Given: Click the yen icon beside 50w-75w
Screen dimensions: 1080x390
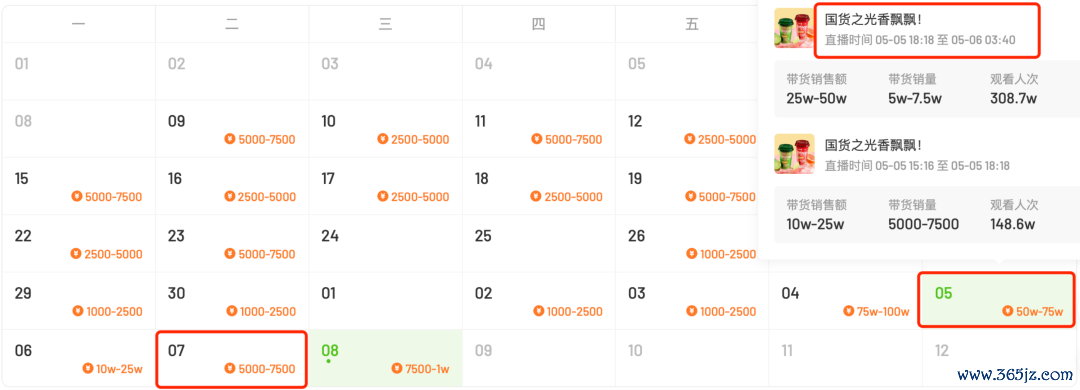Looking at the screenshot, I should (1008, 311).
